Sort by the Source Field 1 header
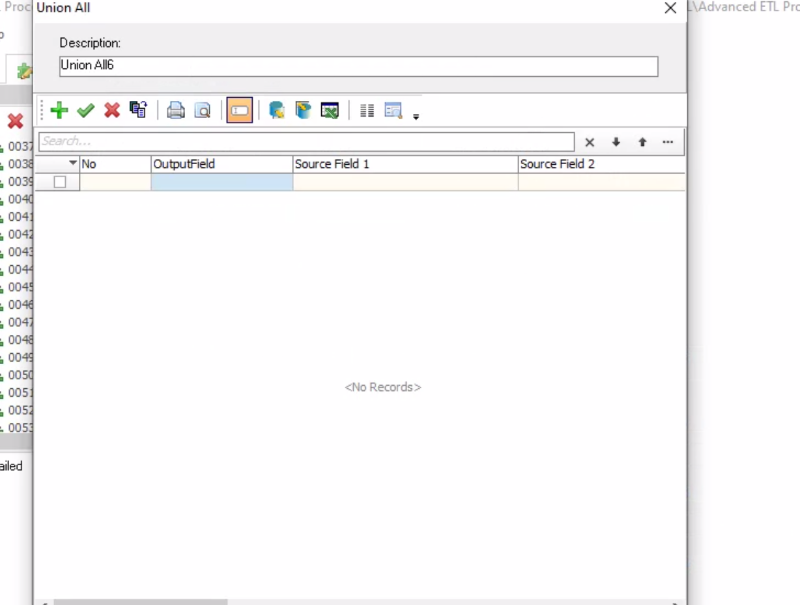800x605 pixels. (x=406, y=164)
